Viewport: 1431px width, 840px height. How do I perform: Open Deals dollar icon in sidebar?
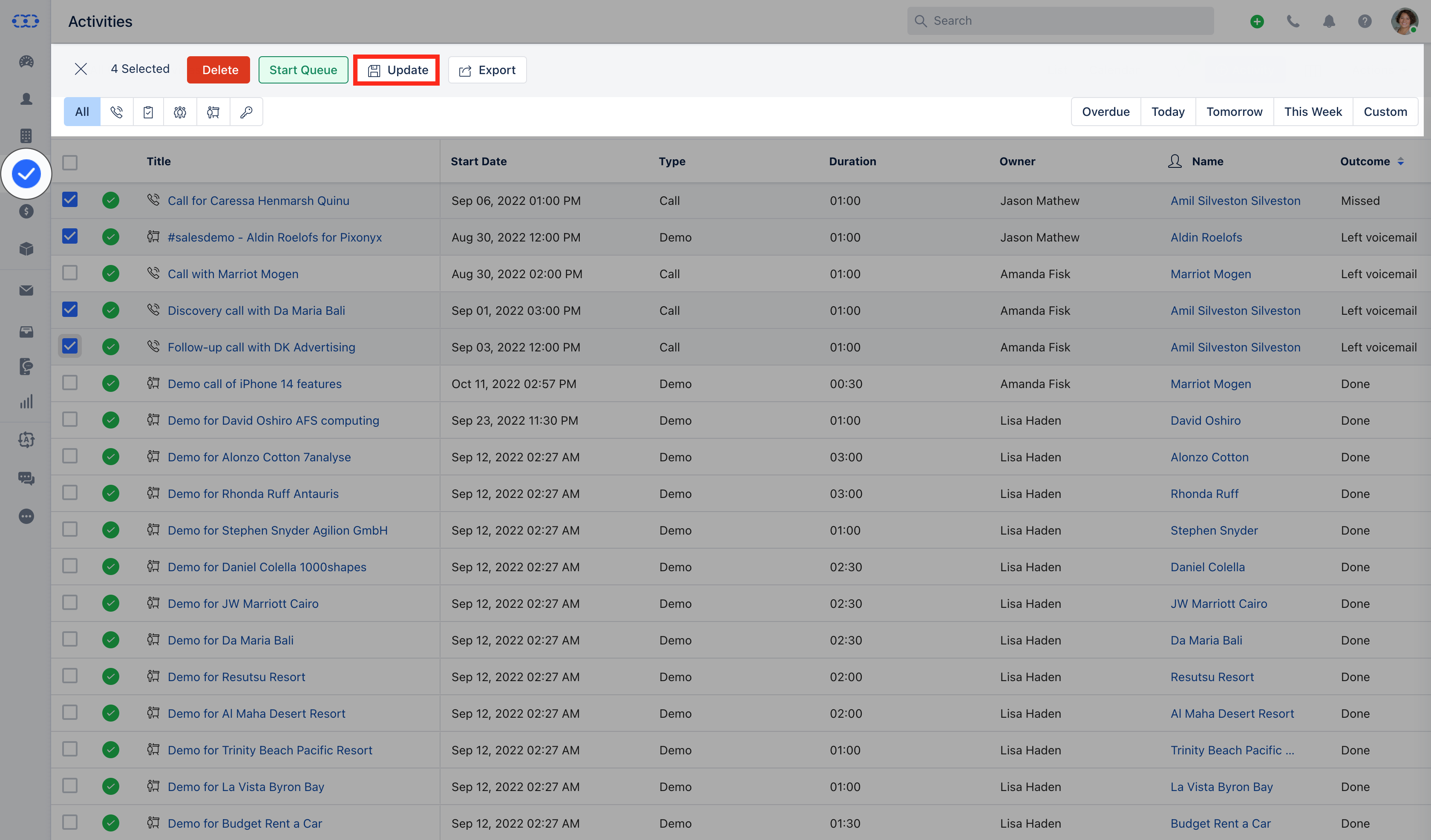point(26,211)
